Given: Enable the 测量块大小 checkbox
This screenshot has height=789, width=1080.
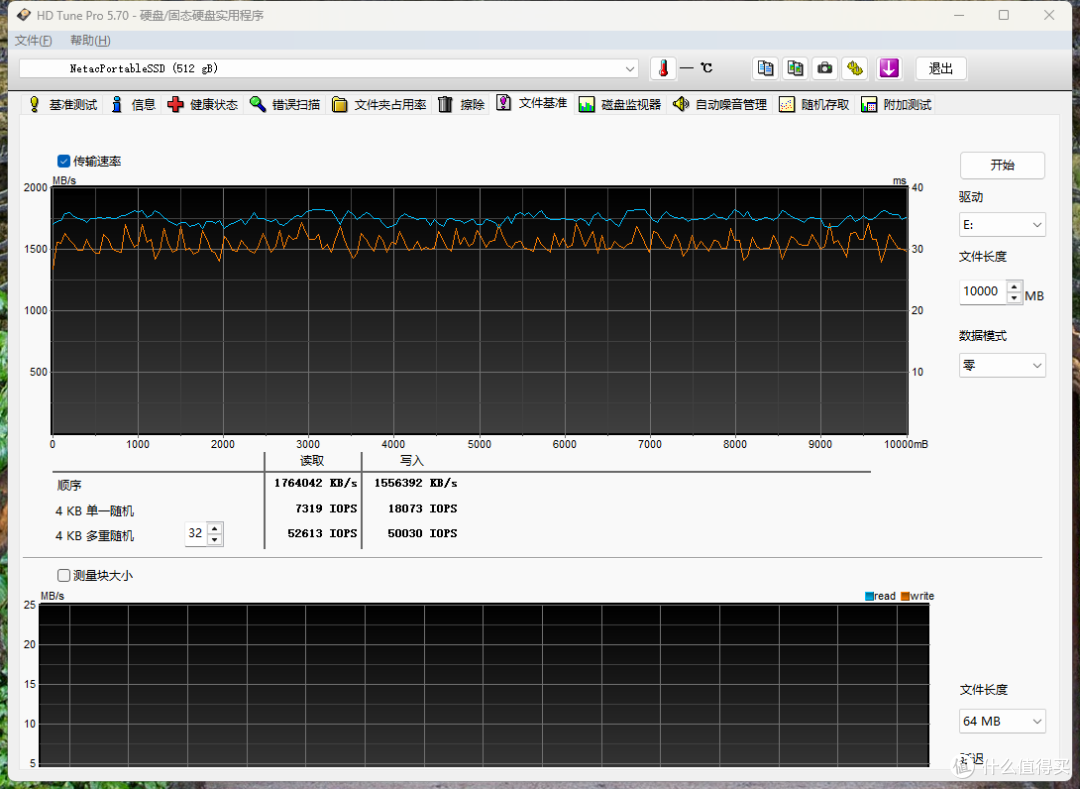Looking at the screenshot, I should (64, 575).
